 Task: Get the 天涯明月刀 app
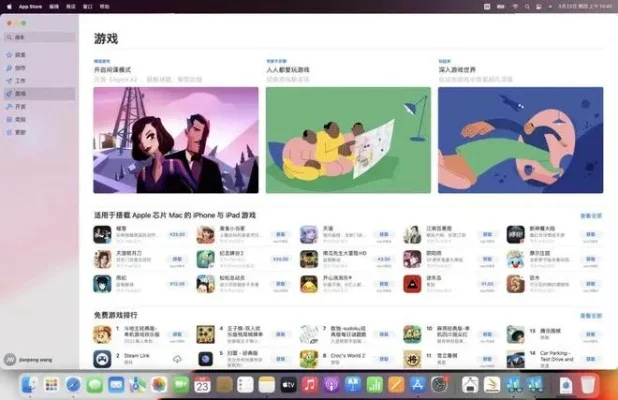point(177,259)
